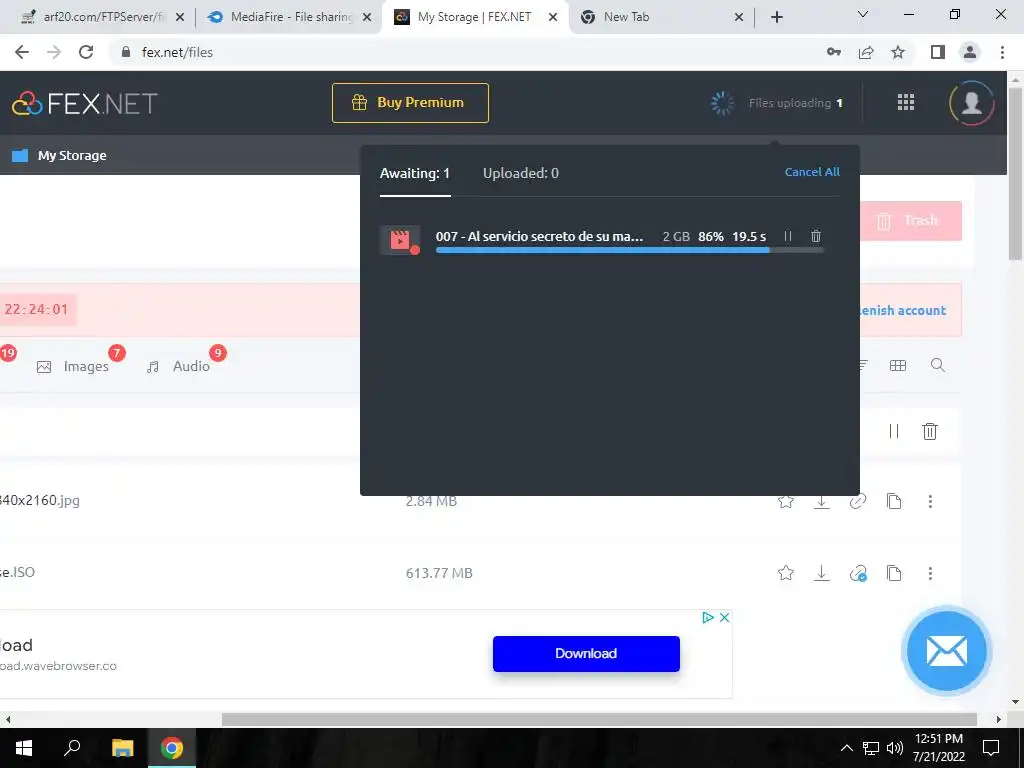This screenshot has height=768, width=1024.
Task: Open a new browser tab
Action: tap(776, 17)
